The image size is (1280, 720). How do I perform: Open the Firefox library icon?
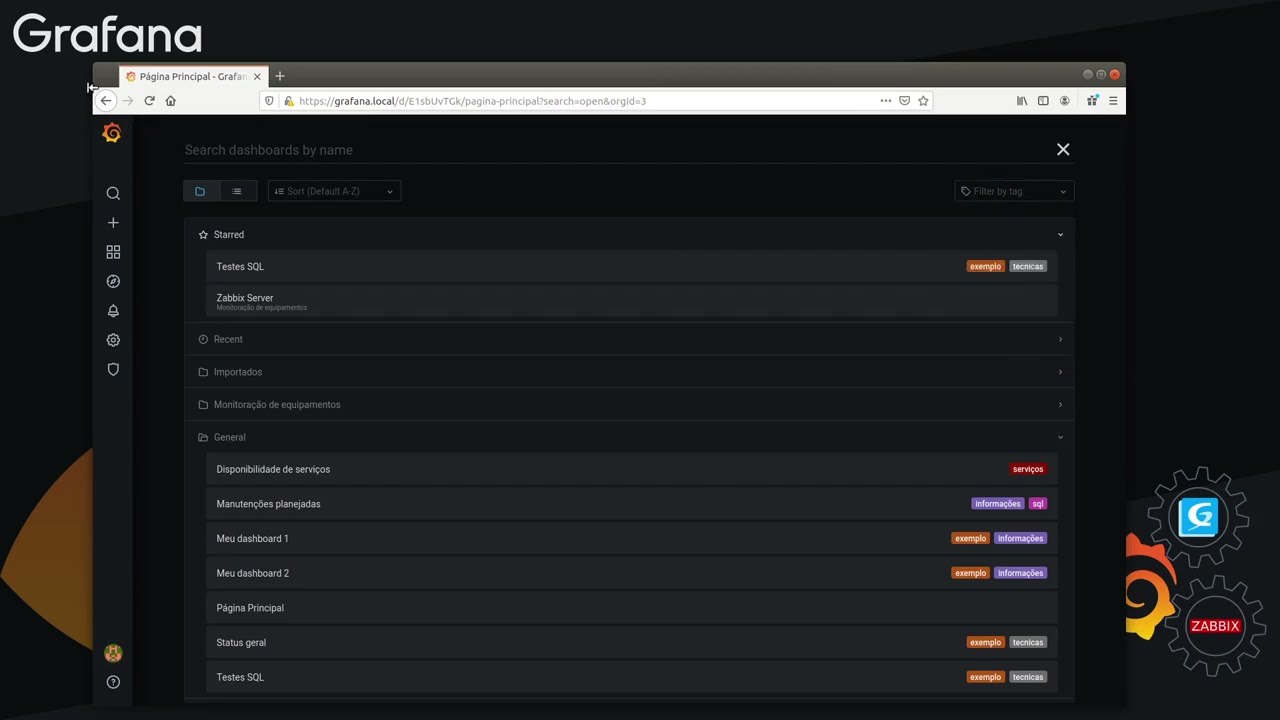1021,101
